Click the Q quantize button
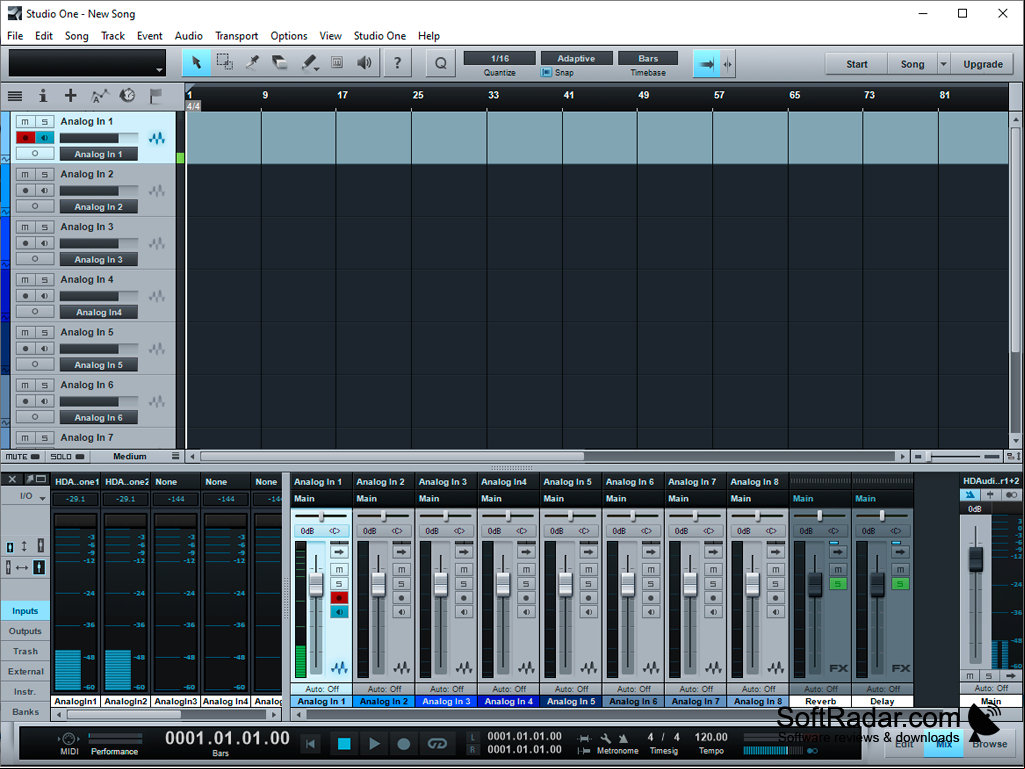This screenshot has height=769, width=1025. [441, 63]
